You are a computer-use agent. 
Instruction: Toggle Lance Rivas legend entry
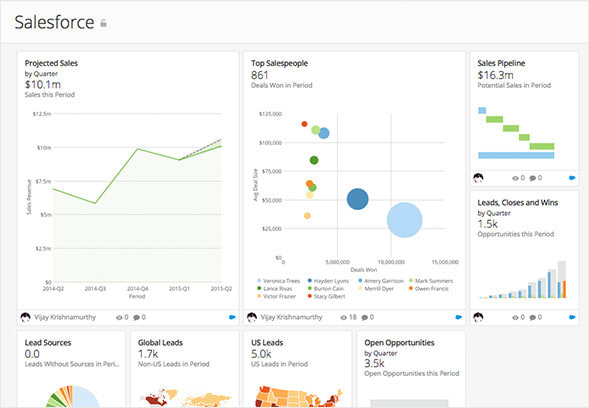pos(274,289)
